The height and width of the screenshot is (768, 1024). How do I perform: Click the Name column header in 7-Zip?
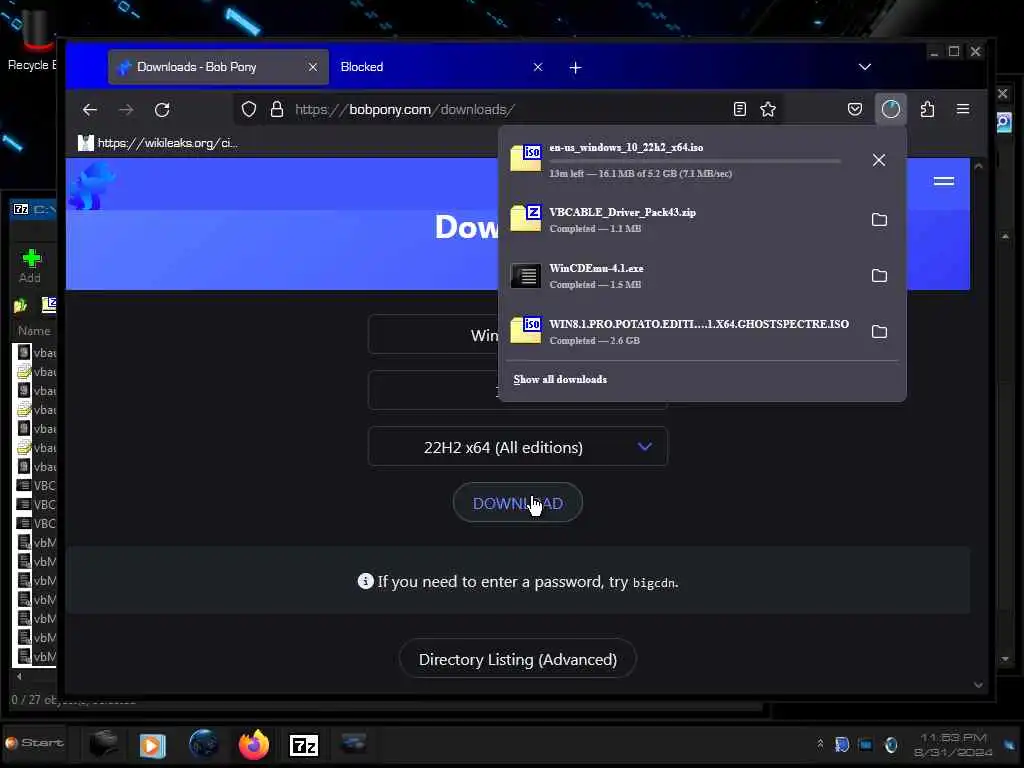pyautogui.click(x=34, y=331)
